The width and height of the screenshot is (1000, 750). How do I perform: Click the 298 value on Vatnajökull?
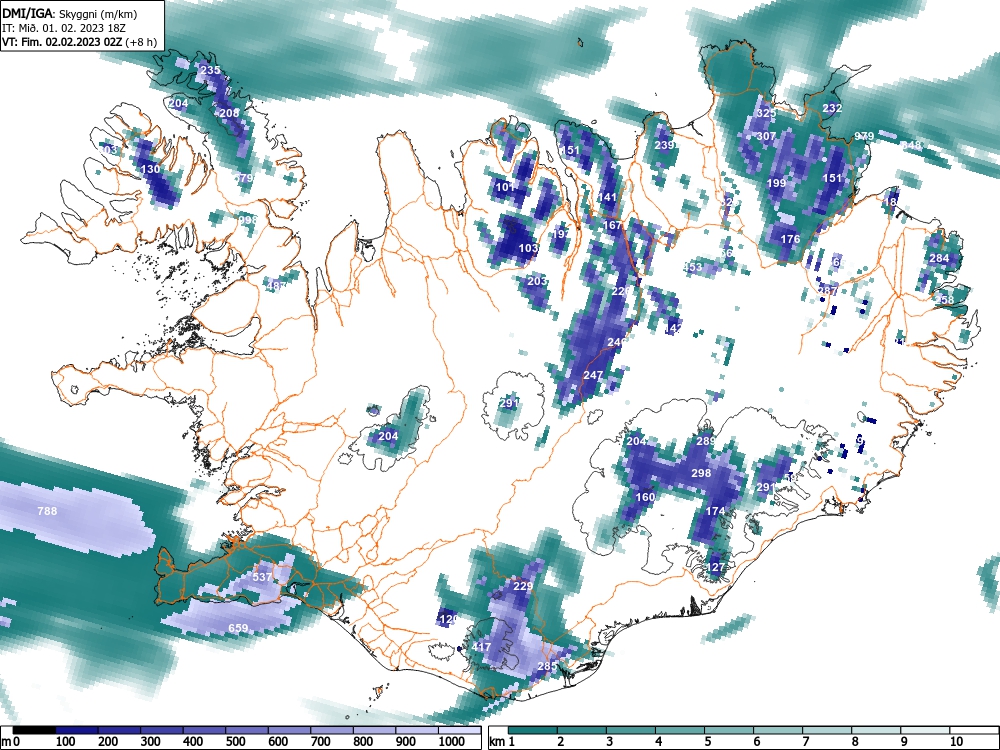[x=701, y=473]
